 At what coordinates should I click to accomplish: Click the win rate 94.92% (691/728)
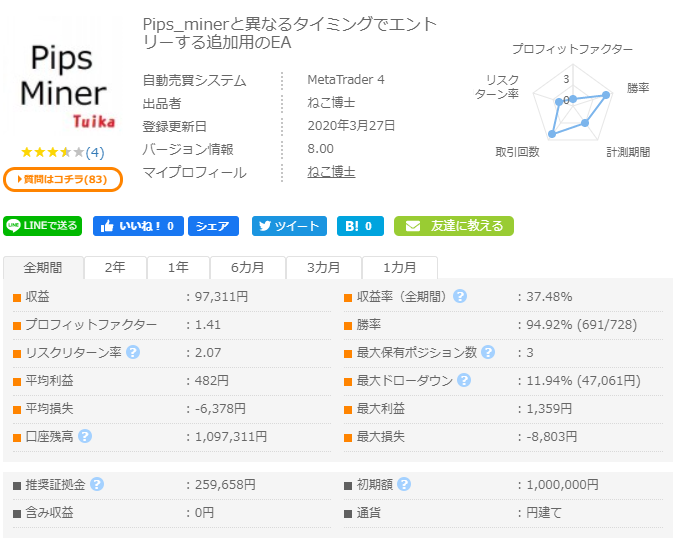click(582, 325)
